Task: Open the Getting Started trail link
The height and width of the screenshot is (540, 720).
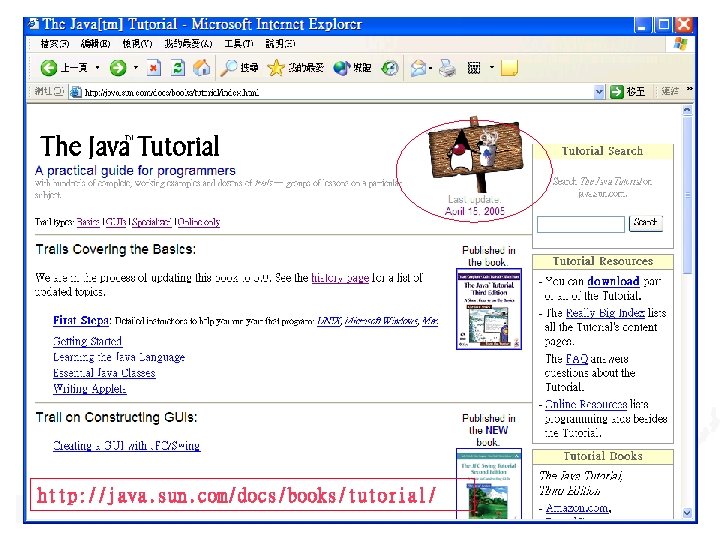Action: pyautogui.click(x=87, y=341)
